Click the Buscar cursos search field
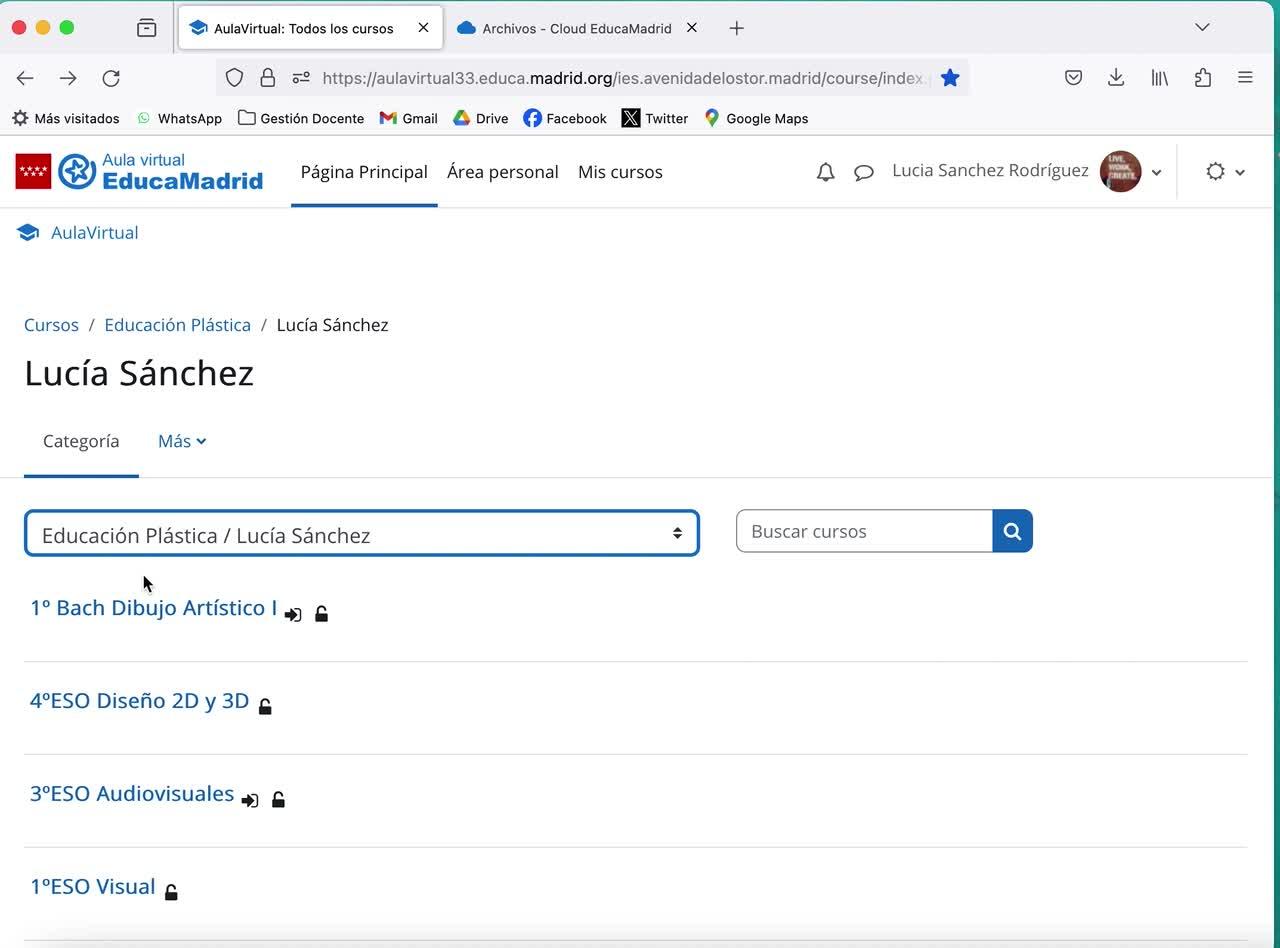 [864, 531]
